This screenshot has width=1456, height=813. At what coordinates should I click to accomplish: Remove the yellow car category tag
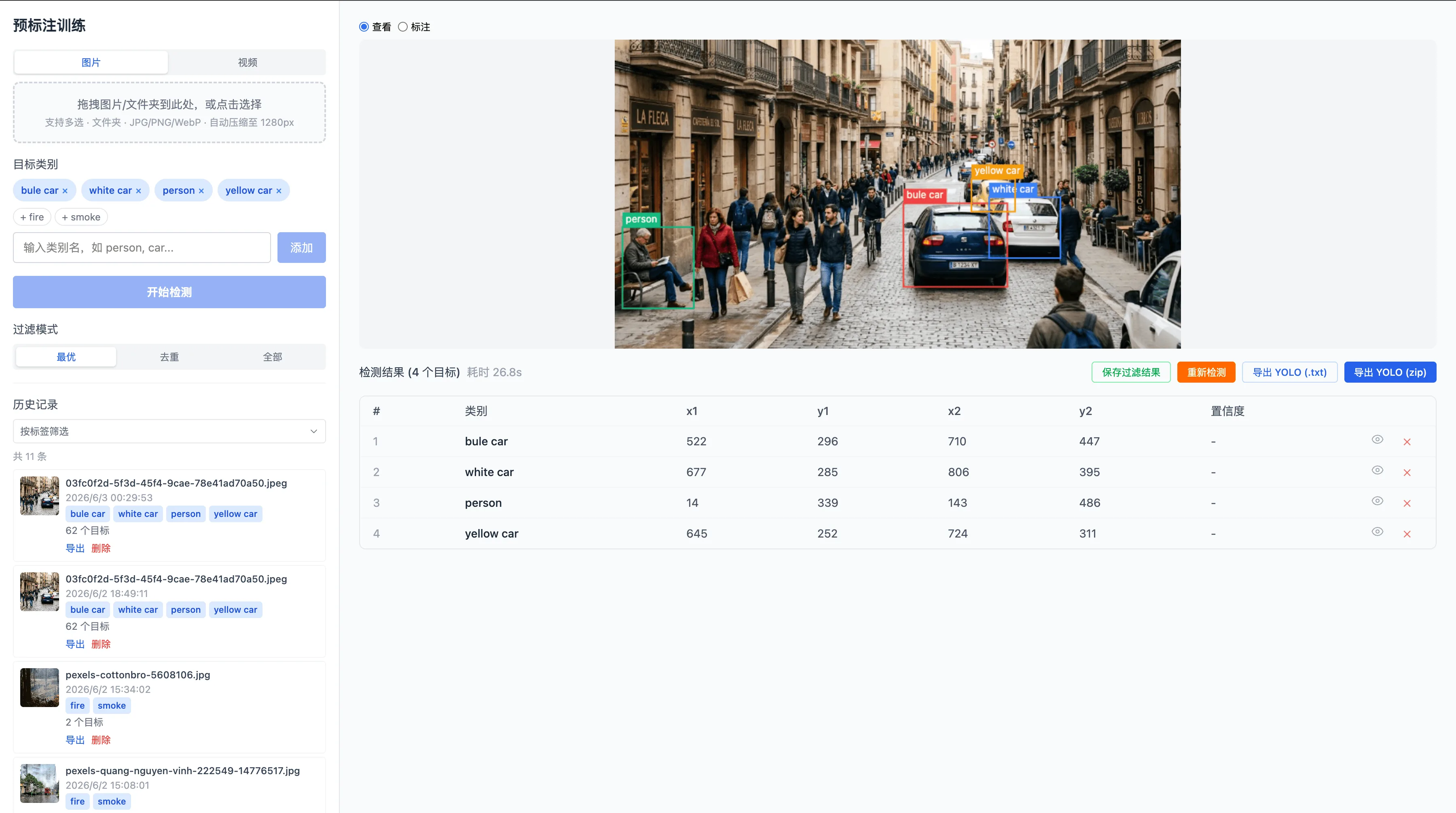(x=279, y=191)
